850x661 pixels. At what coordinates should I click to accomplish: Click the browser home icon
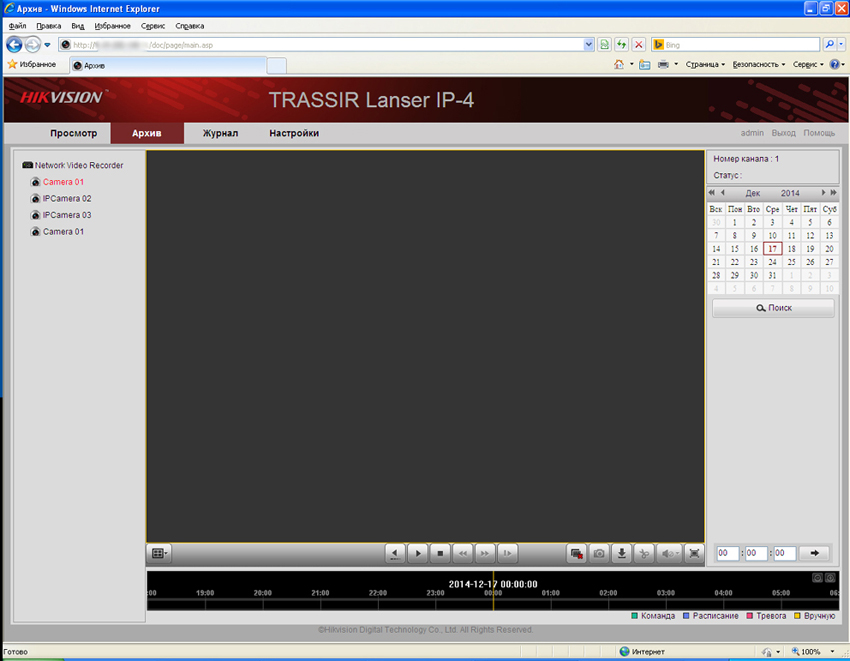(619, 64)
